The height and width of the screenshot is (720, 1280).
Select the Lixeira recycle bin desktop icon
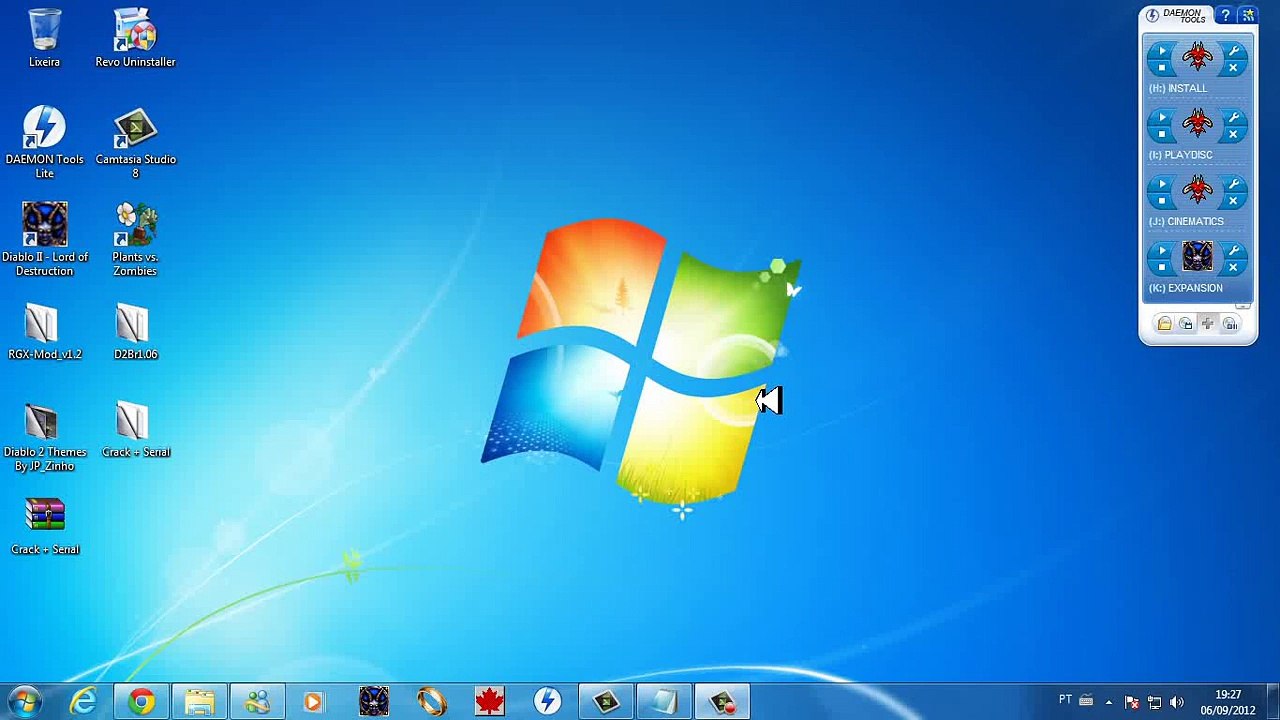44,39
